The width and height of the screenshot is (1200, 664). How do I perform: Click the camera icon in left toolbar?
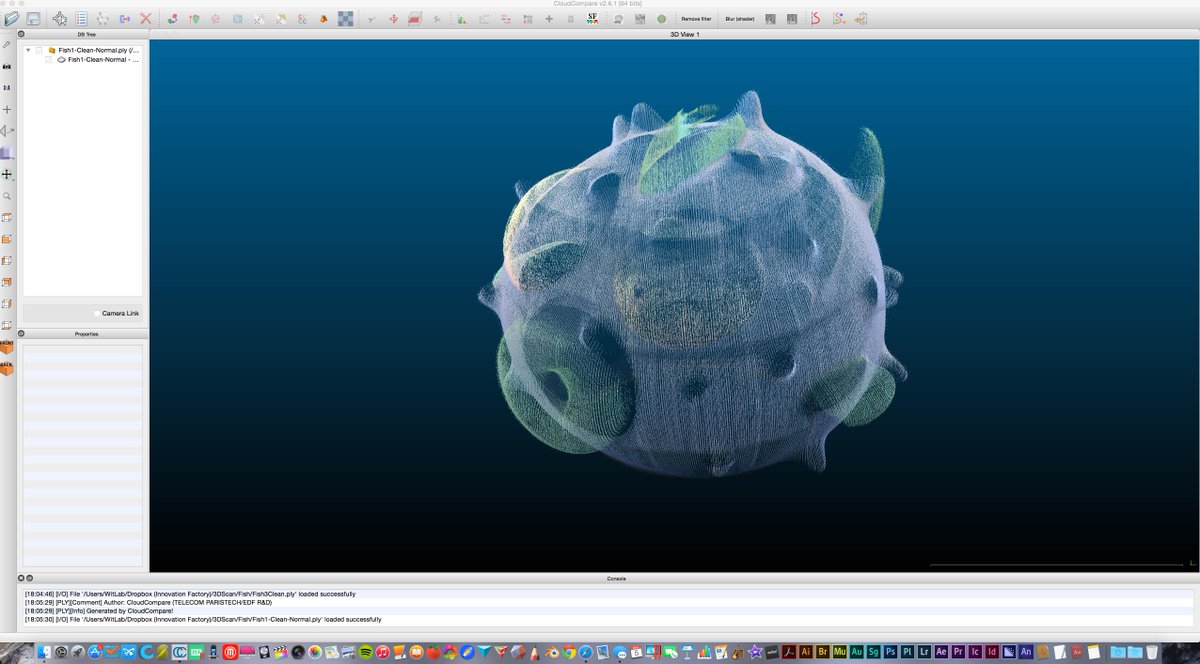tap(7, 66)
